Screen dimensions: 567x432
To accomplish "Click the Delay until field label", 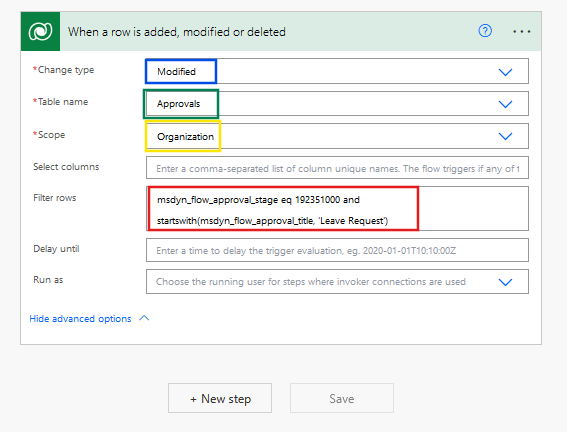I will 56,249.
